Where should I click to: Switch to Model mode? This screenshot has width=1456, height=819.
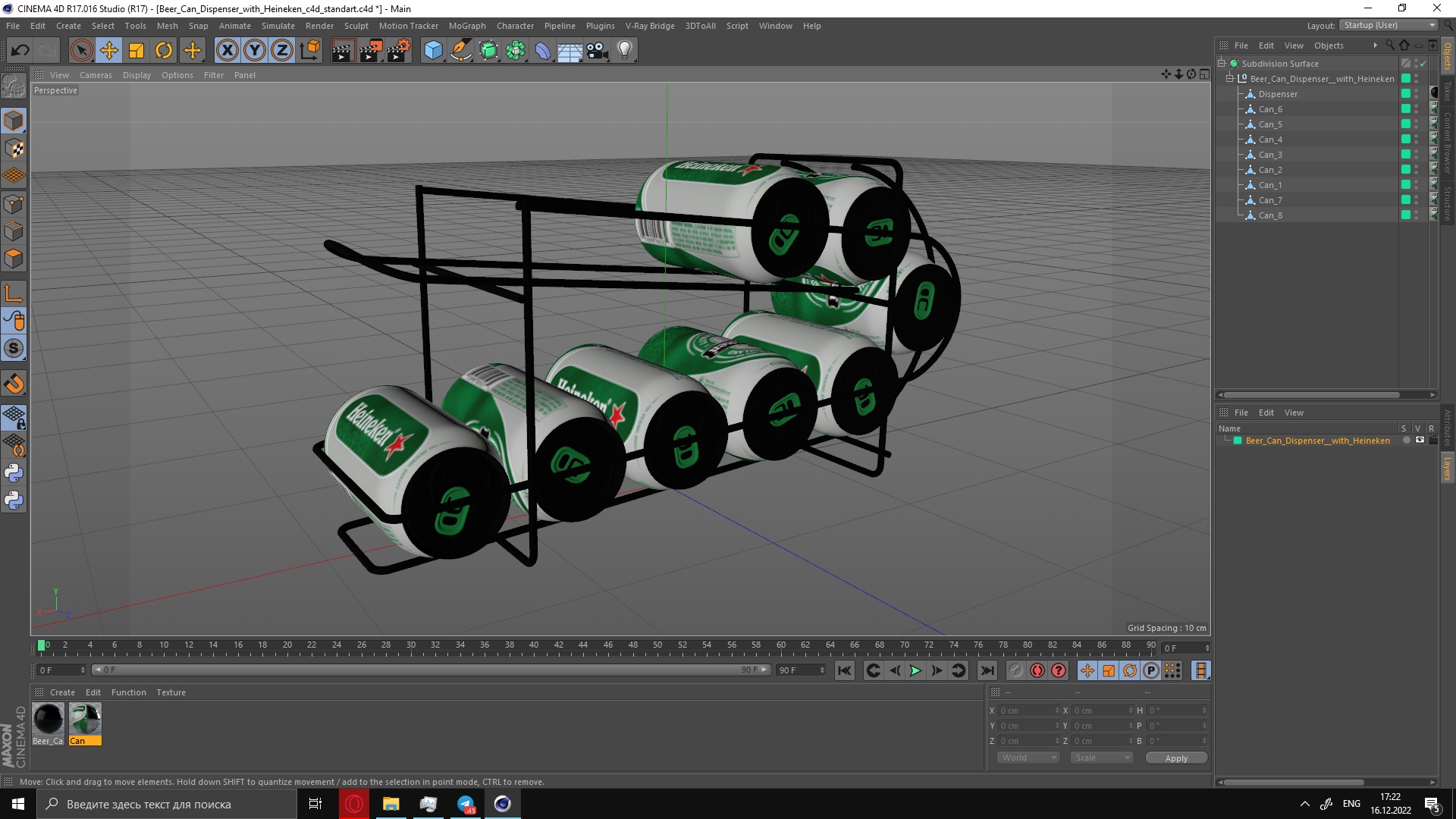pyautogui.click(x=14, y=121)
